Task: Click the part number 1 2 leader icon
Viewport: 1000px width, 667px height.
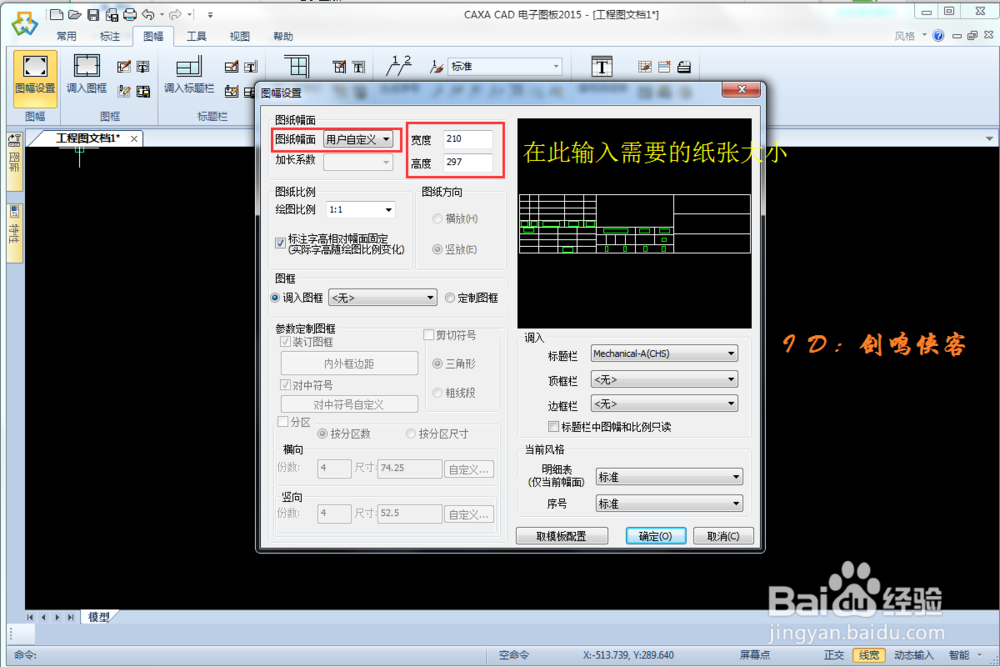Action: pyautogui.click(x=399, y=66)
